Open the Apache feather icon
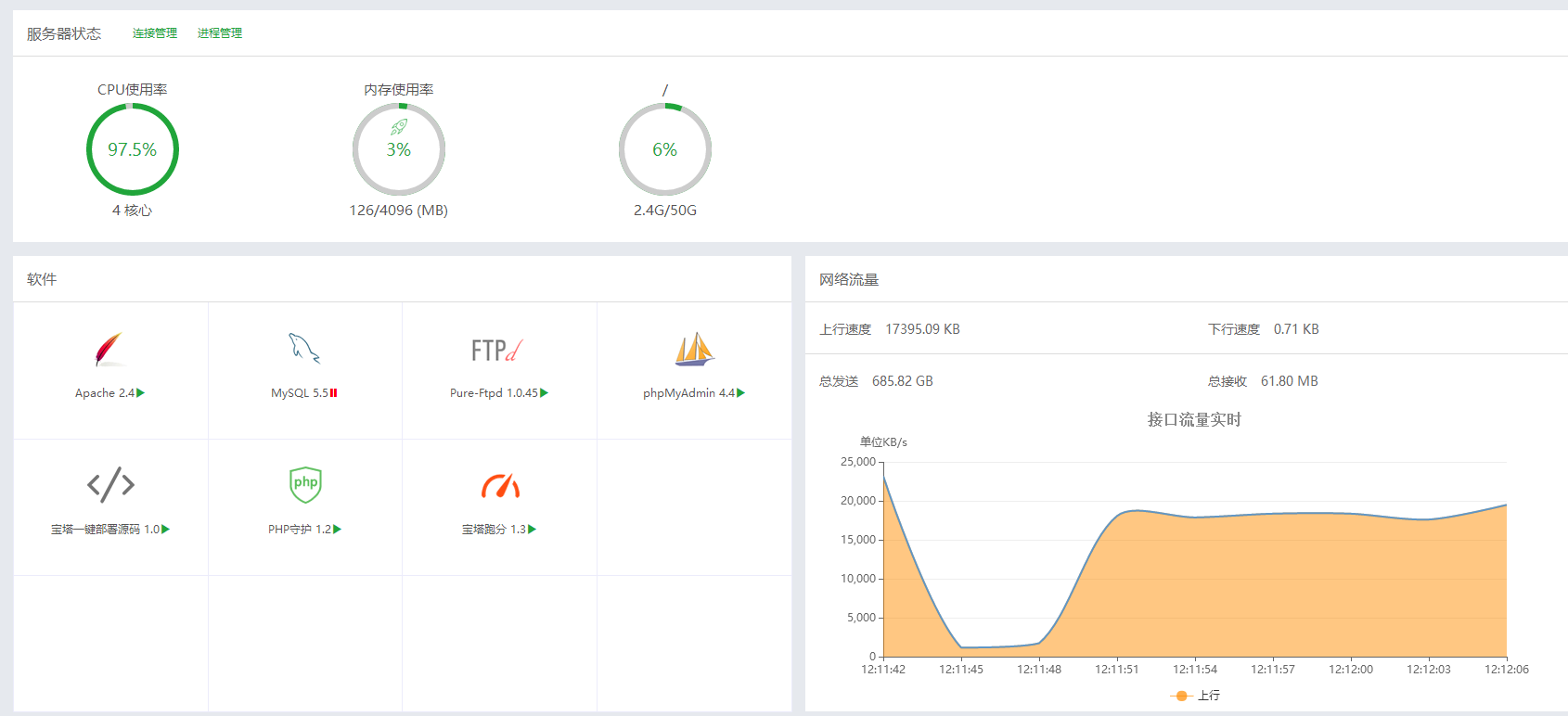Viewport: 1568px width, 716px height. 109,350
